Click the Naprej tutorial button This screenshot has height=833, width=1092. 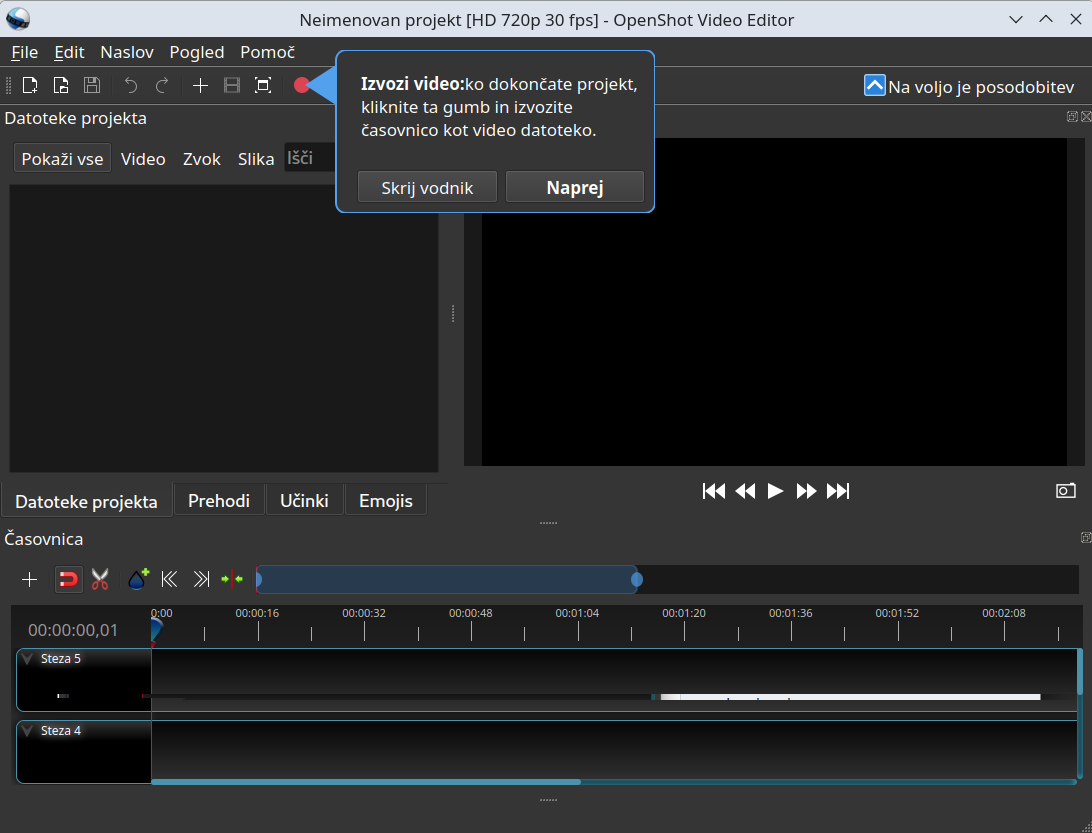(x=575, y=187)
